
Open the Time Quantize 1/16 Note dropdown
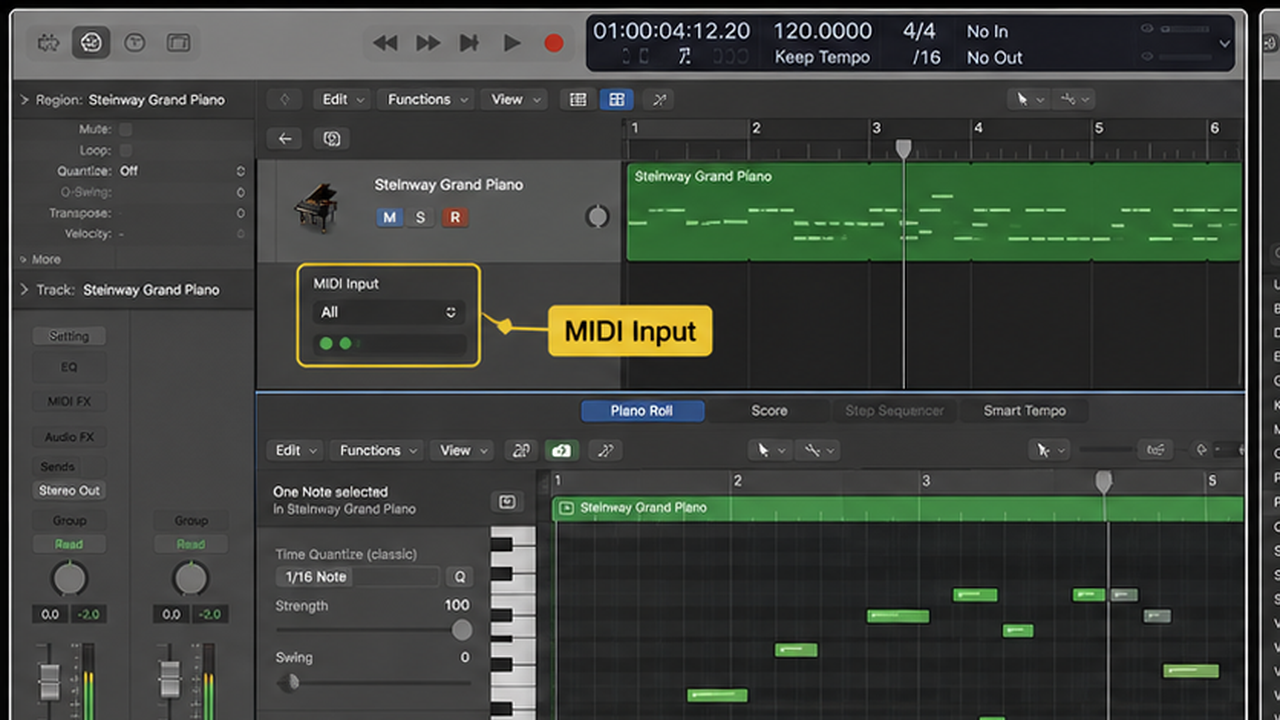[x=357, y=577]
